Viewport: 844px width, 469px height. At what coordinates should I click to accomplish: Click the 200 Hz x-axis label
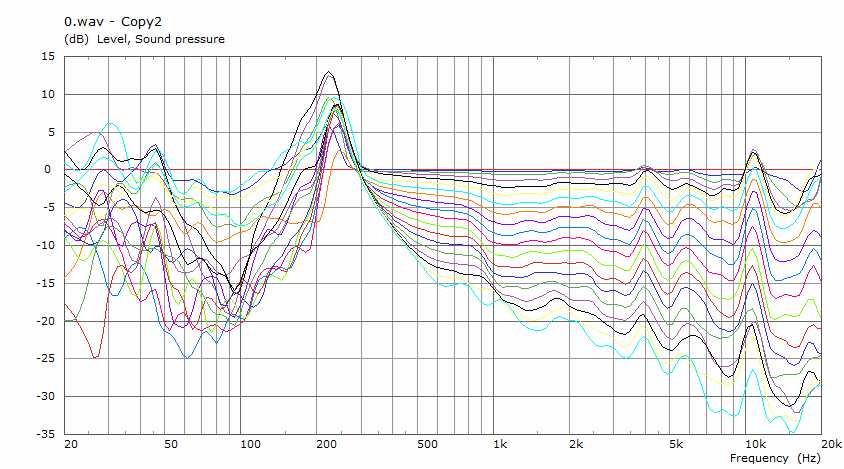[326, 444]
